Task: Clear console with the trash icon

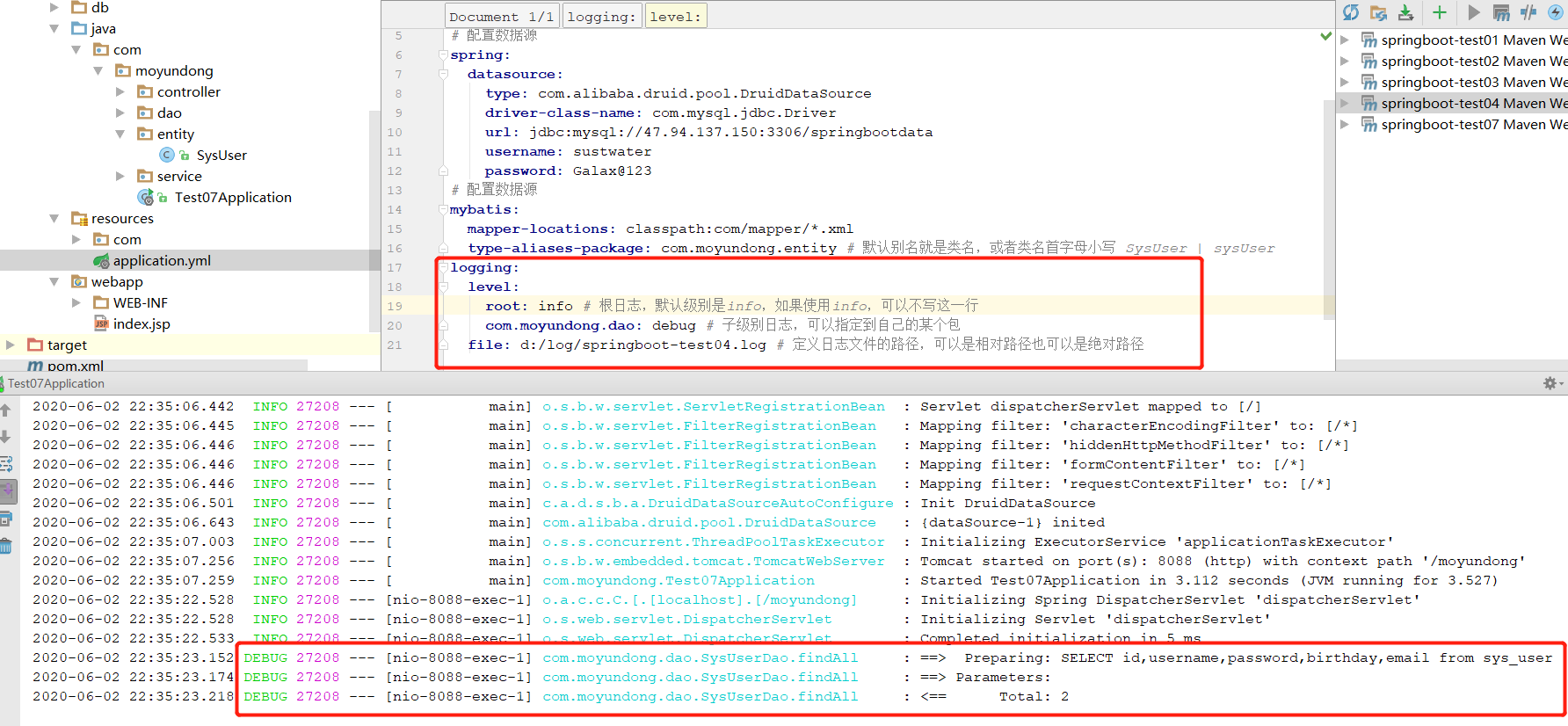Action: [x=6, y=547]
